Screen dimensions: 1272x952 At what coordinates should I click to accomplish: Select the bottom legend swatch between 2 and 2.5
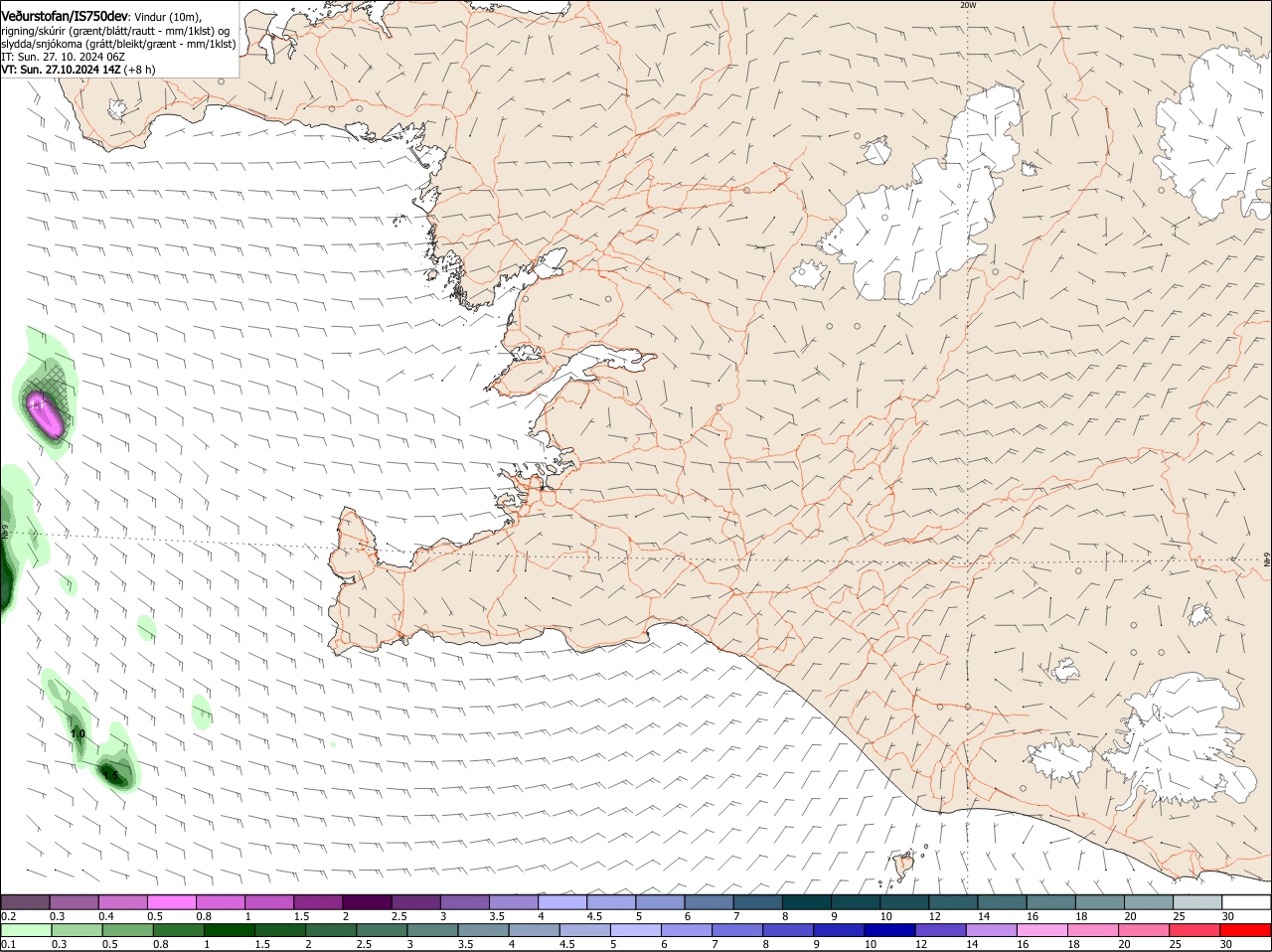(331, 930)
